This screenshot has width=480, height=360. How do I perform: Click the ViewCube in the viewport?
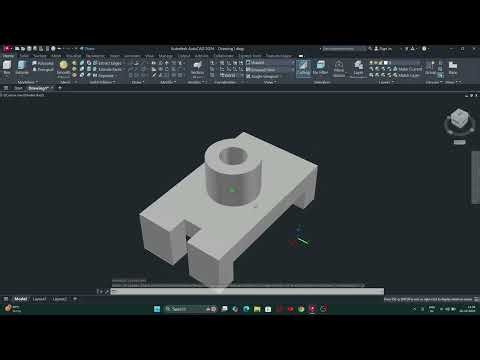(459, 119)
